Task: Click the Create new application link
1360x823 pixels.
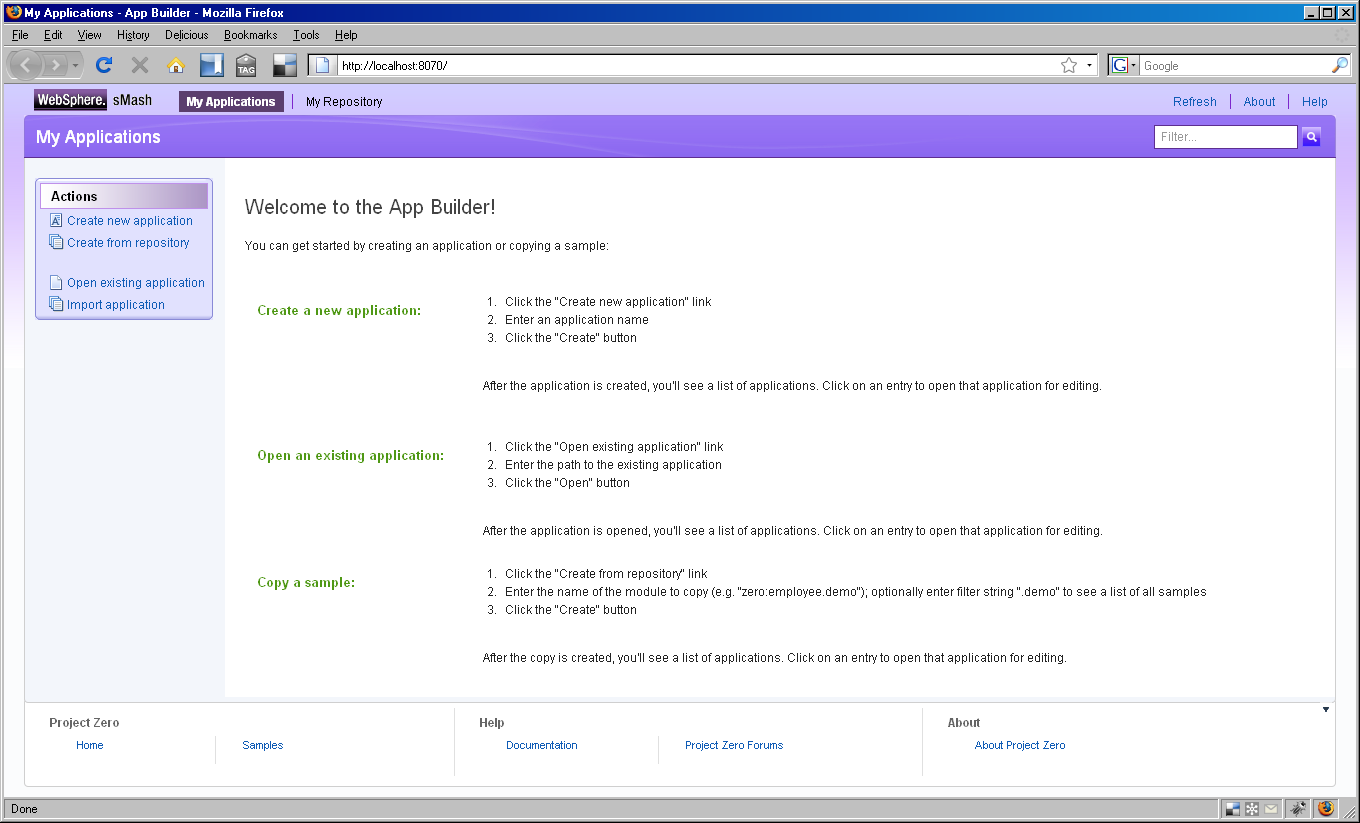Action: coord(130,221)
